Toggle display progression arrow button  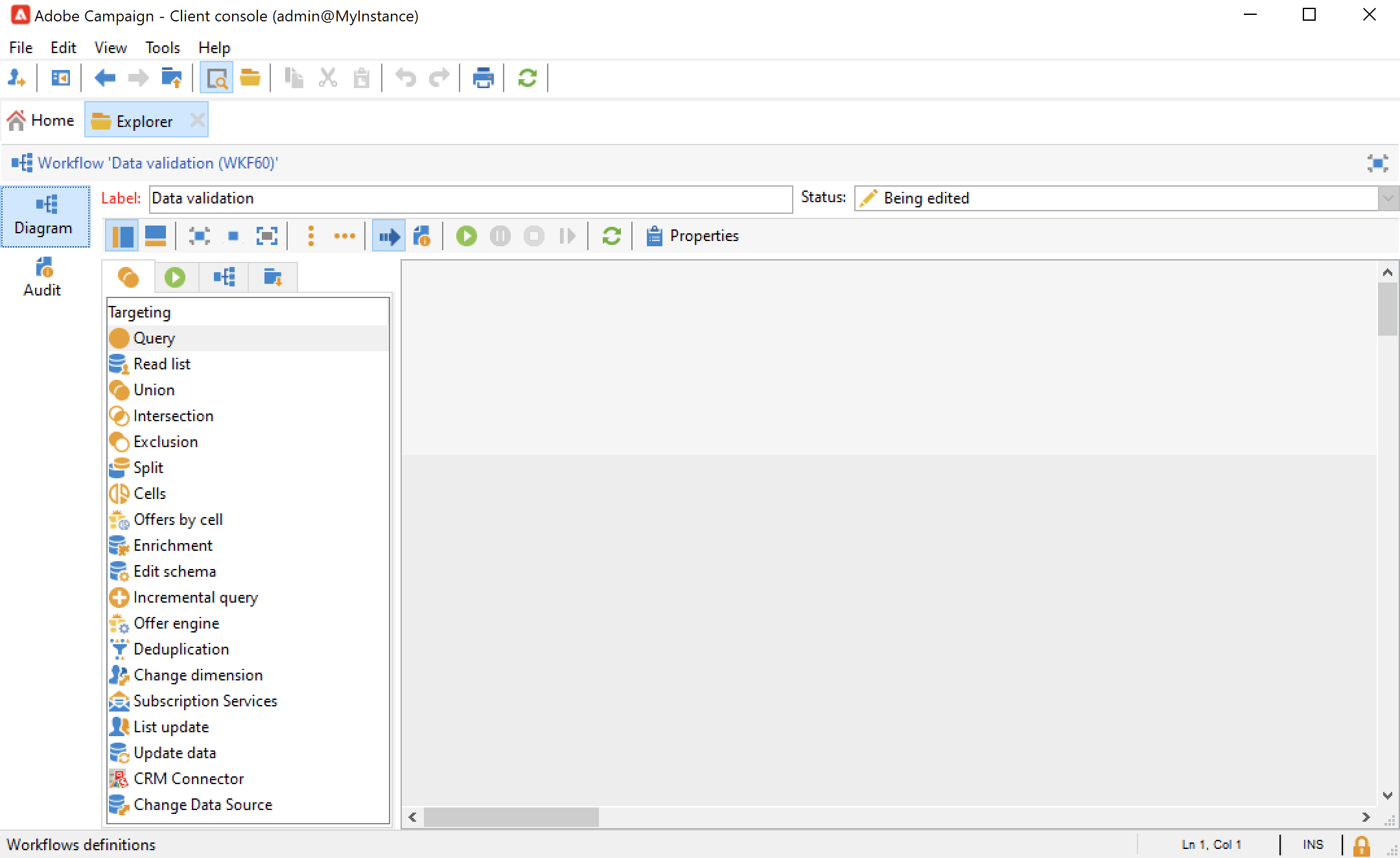pos(389,236)
